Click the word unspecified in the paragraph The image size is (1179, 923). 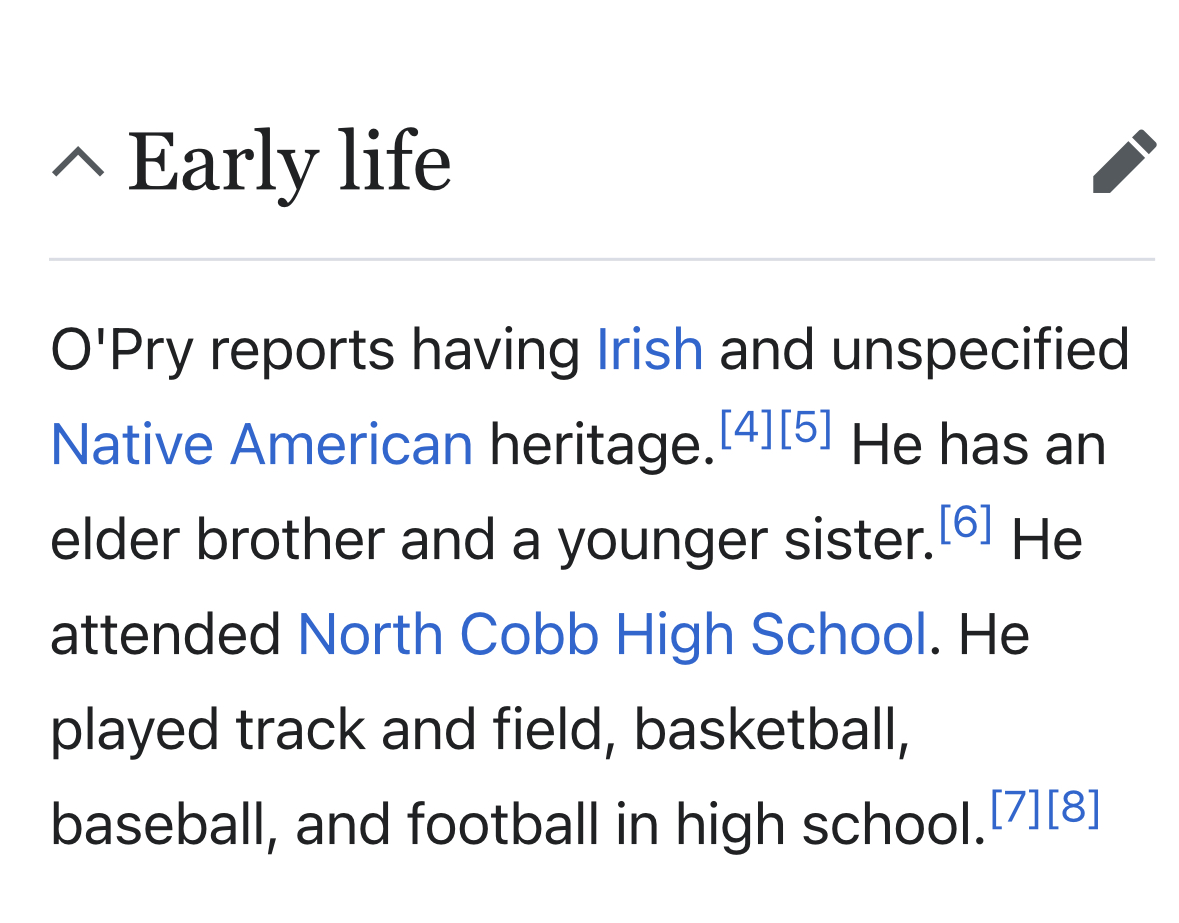979,350
